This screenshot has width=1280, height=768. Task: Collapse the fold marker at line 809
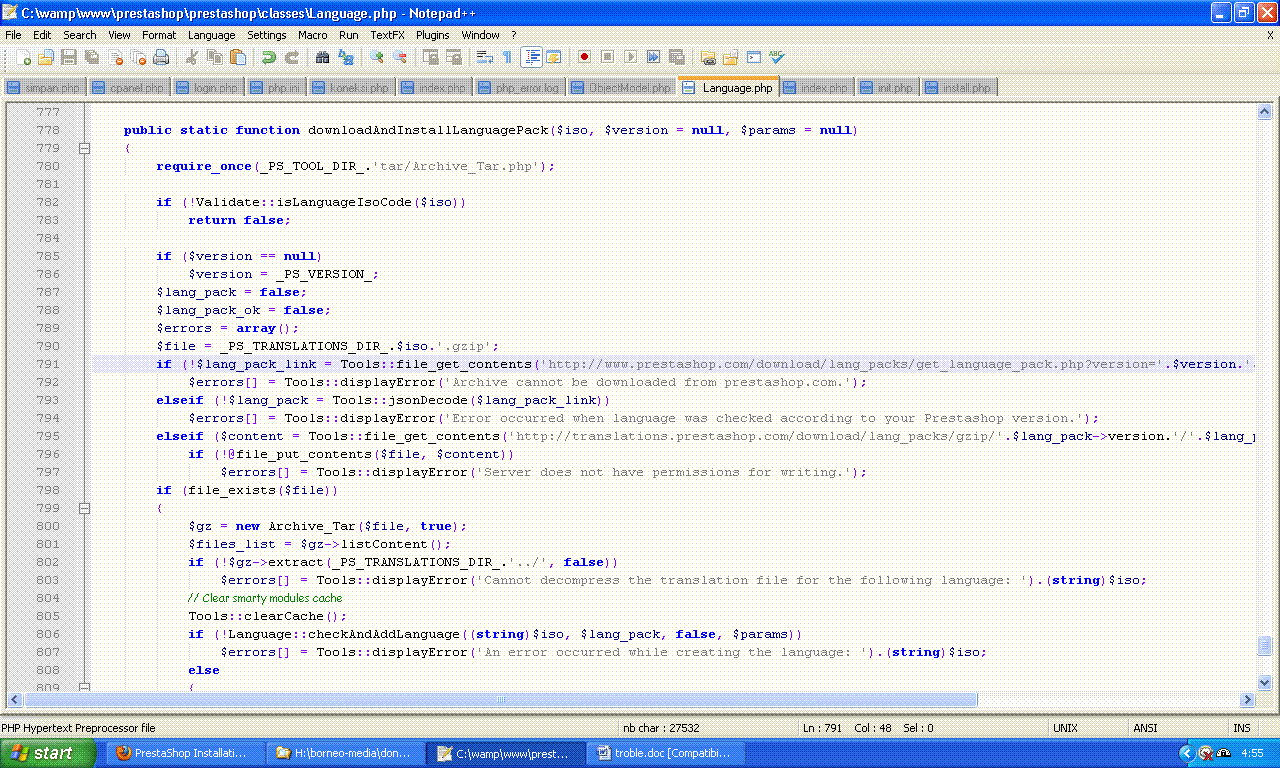pos(85,688)
